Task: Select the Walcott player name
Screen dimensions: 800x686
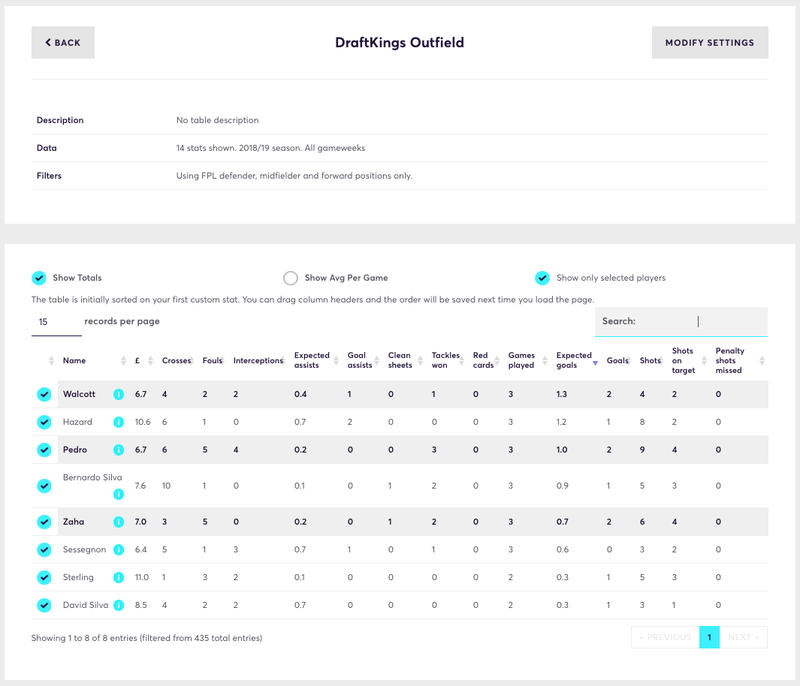Action: [x=79, y=394]
